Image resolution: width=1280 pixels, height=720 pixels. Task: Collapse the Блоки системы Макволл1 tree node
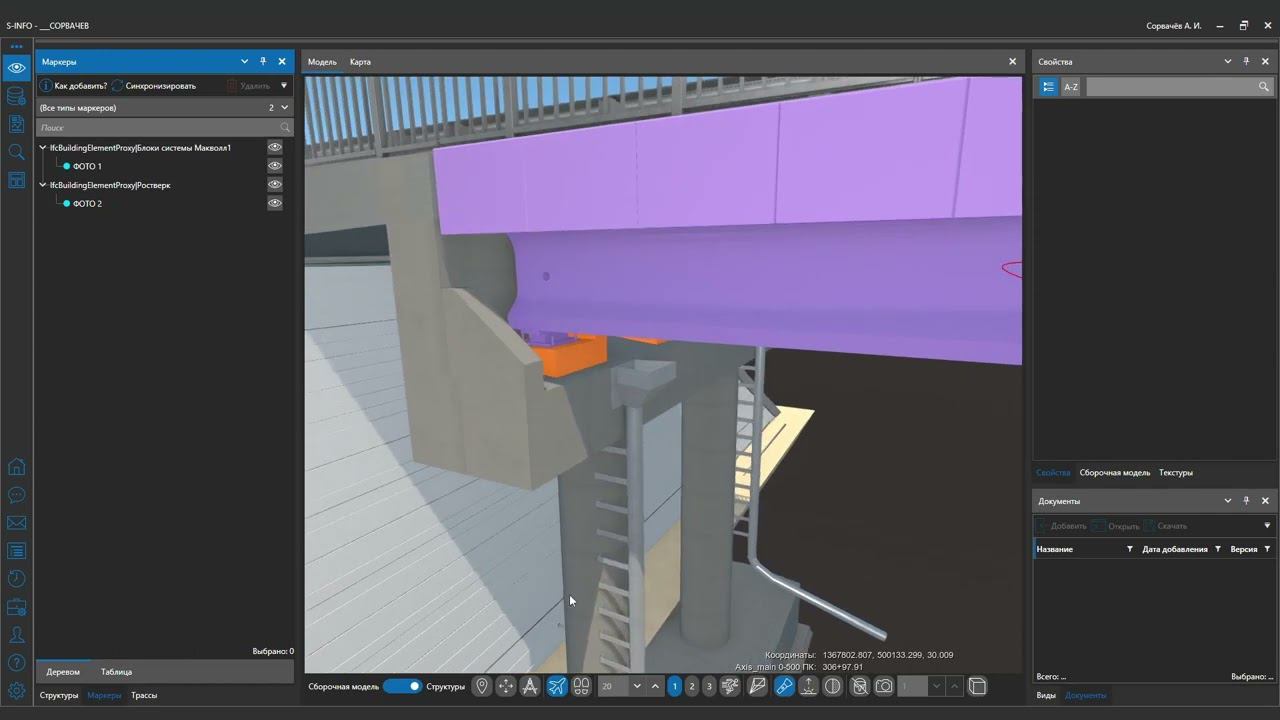point(42,147)
